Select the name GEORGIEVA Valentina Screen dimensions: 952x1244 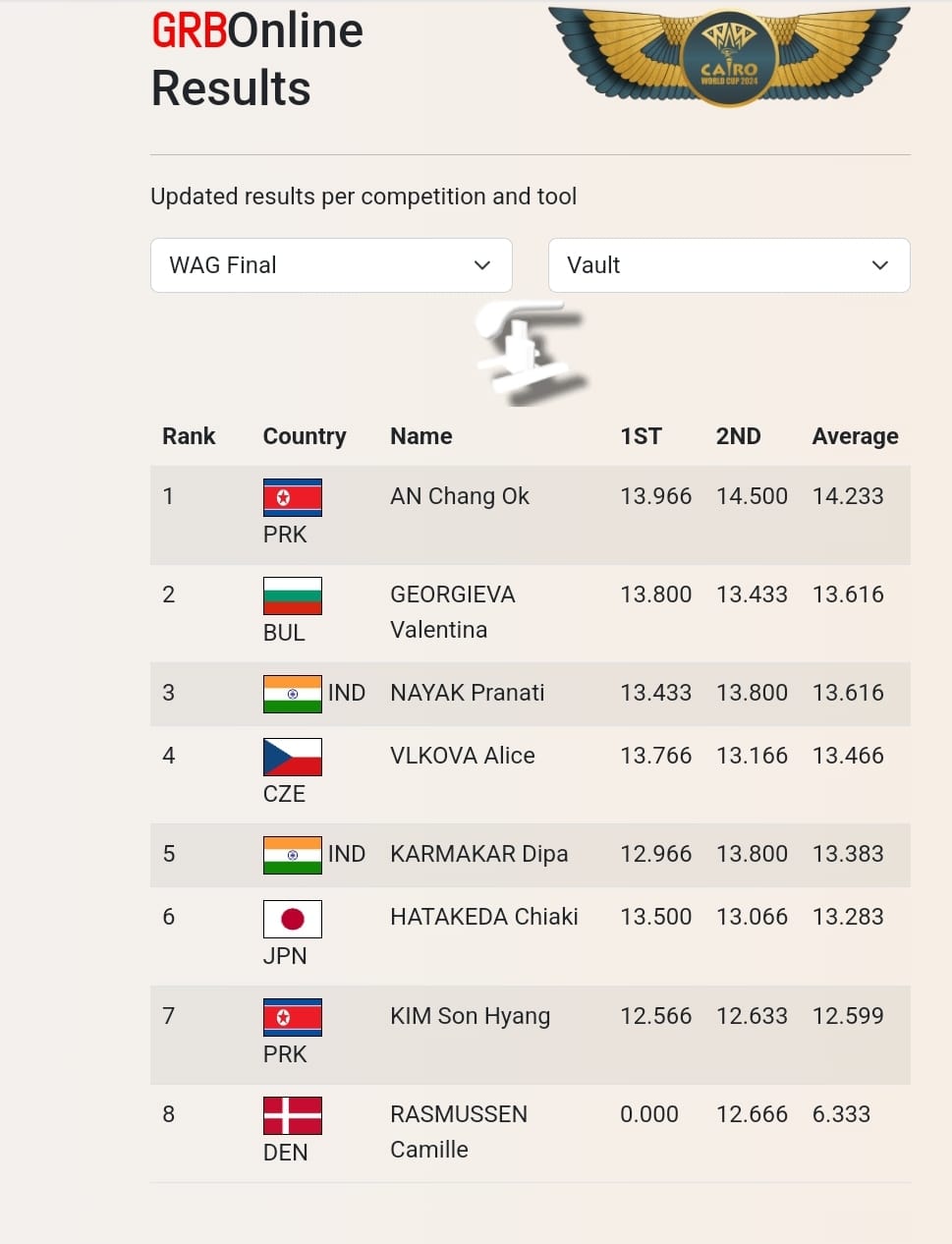[453, 612]
